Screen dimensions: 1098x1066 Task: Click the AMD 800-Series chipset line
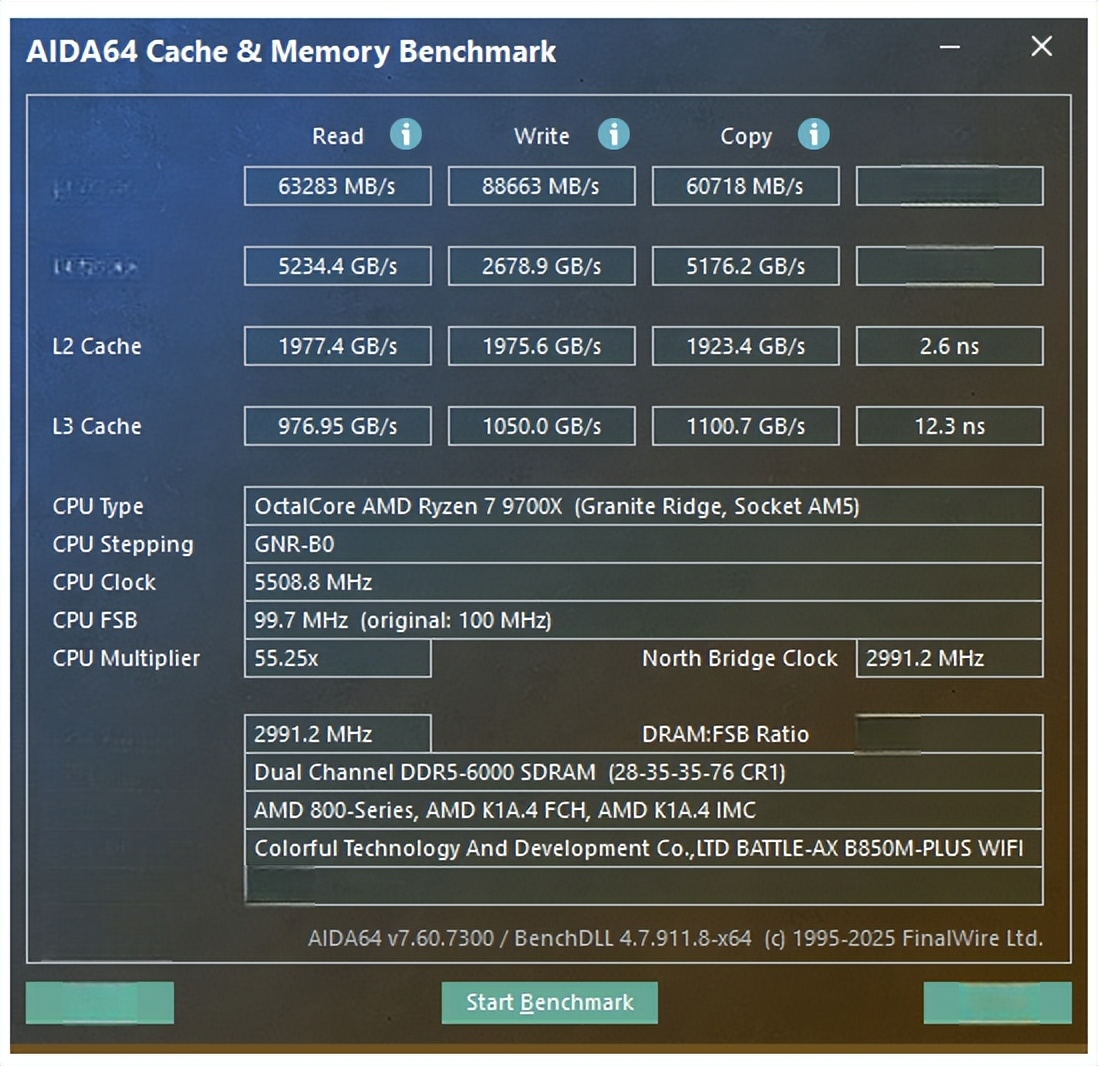coord(644,810)
